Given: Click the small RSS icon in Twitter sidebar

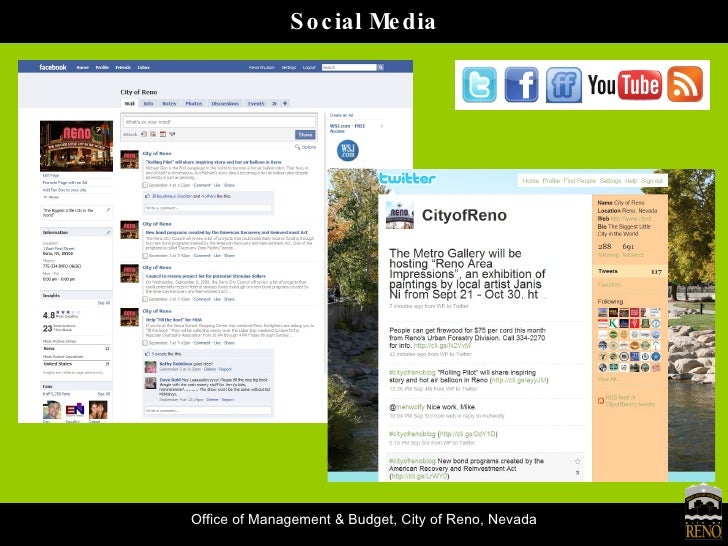Looking at the screenshot, I should point(601,400).
